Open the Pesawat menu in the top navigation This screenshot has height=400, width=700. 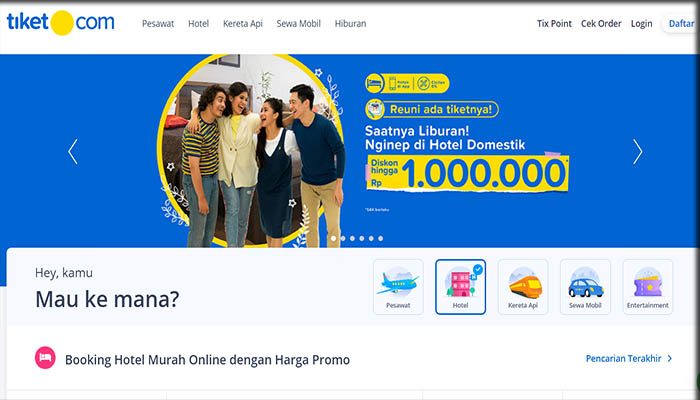[158, 24]
